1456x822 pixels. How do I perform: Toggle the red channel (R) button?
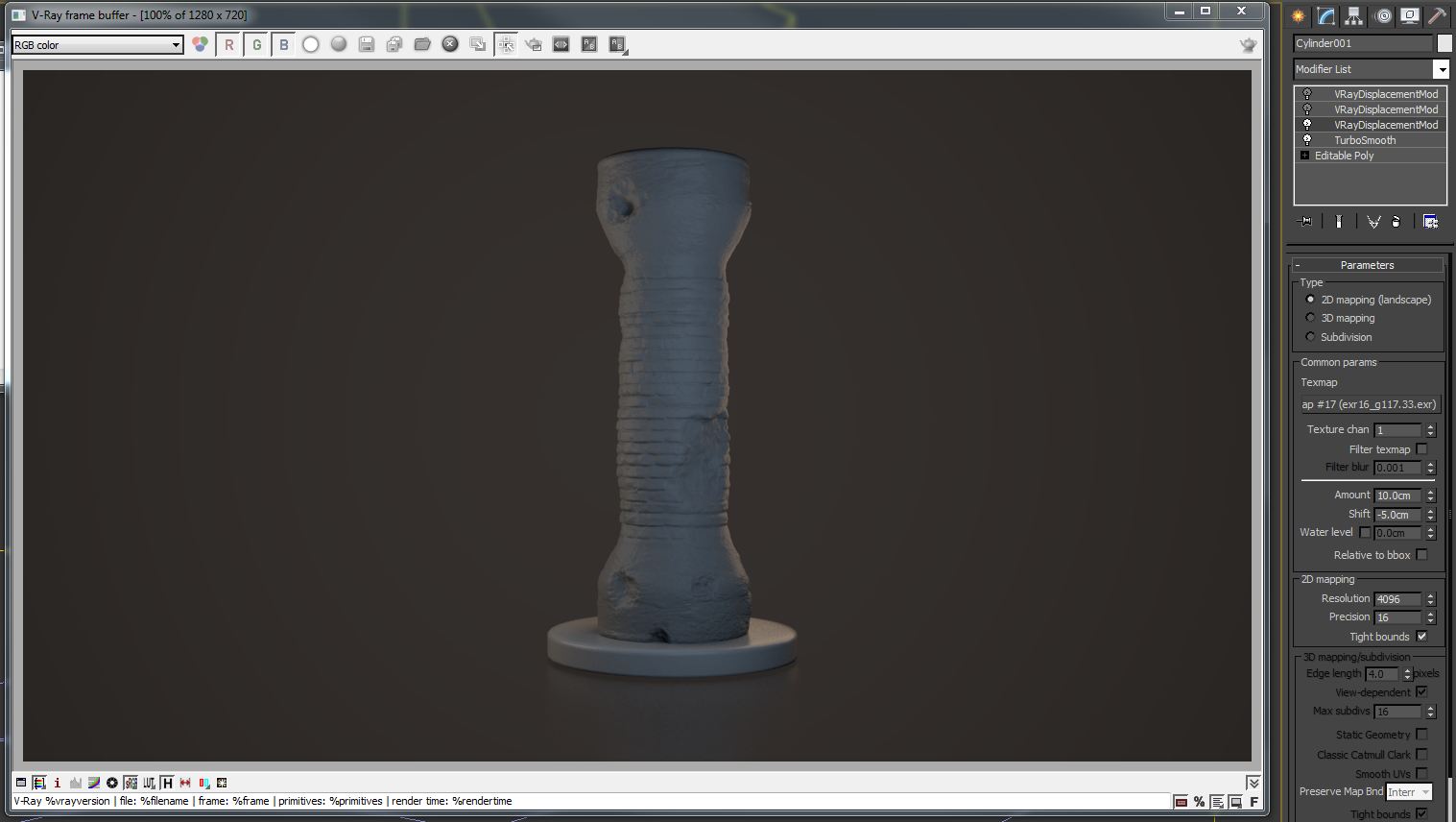pyautogui.click(x=228, y=44)
